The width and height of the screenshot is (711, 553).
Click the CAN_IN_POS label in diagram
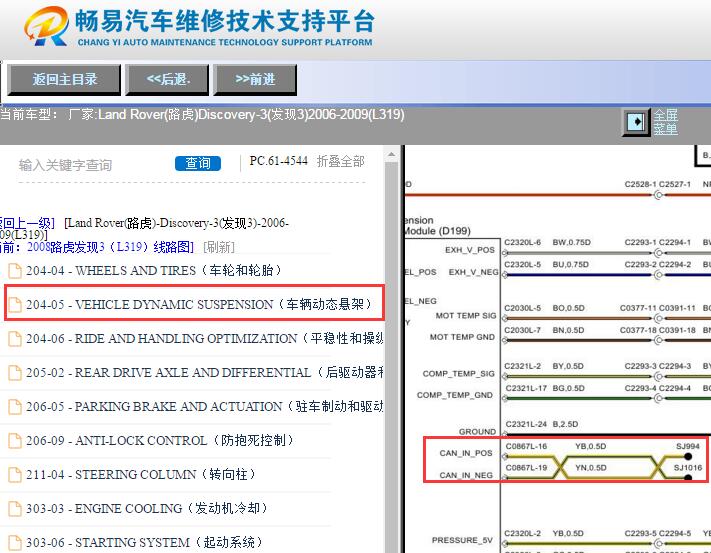tap(466, 453)
